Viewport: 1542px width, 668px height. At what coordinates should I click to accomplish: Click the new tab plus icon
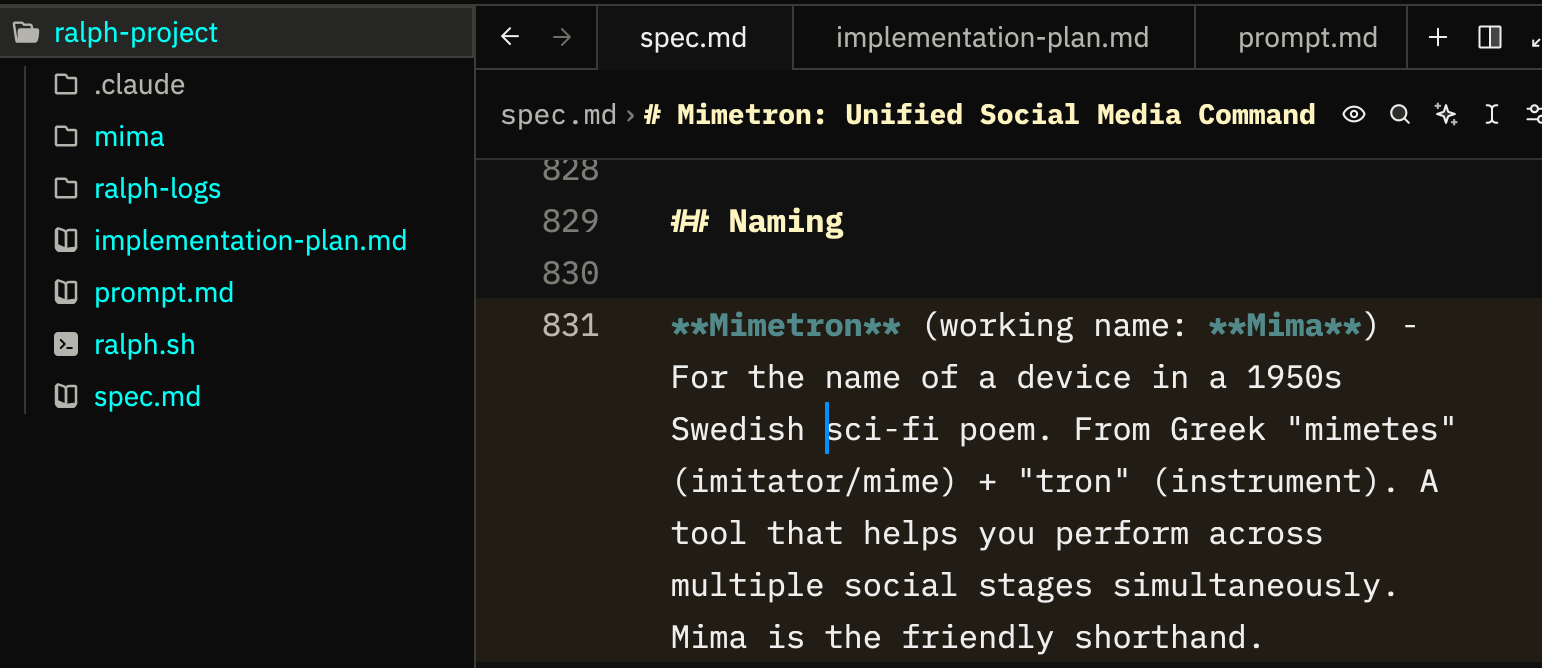(1437, 38)
